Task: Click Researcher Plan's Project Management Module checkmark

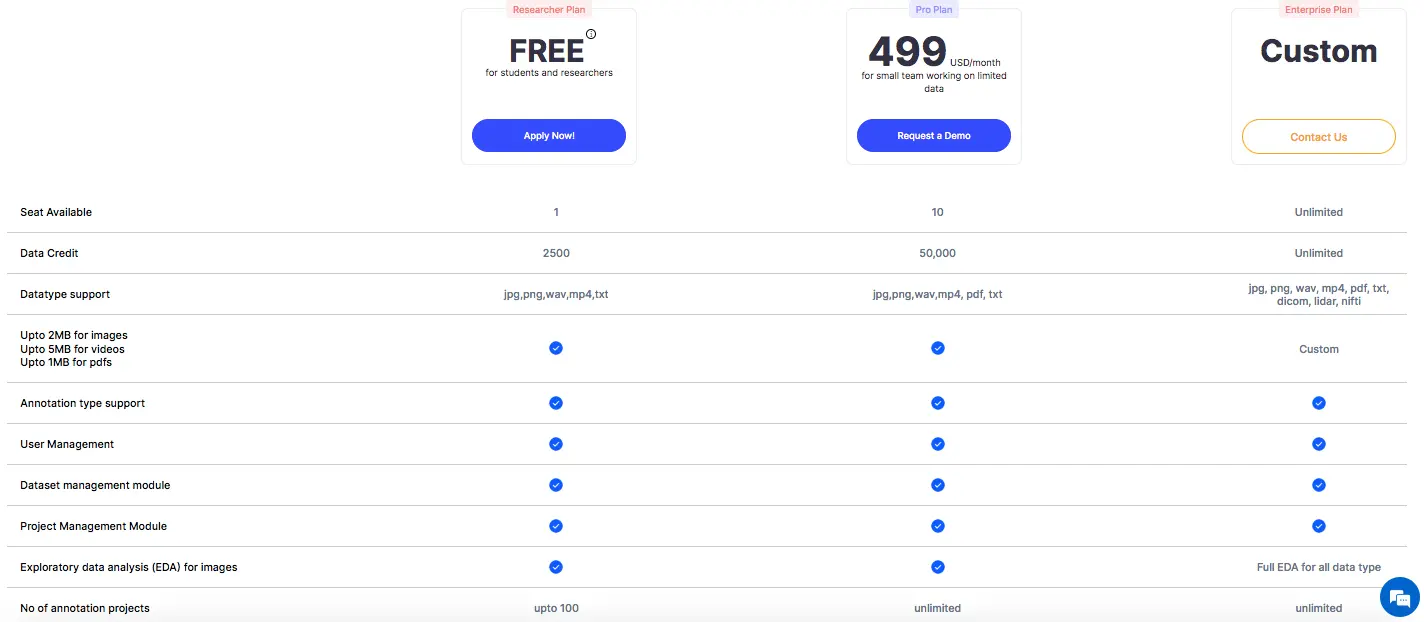Action: point(556,526)
